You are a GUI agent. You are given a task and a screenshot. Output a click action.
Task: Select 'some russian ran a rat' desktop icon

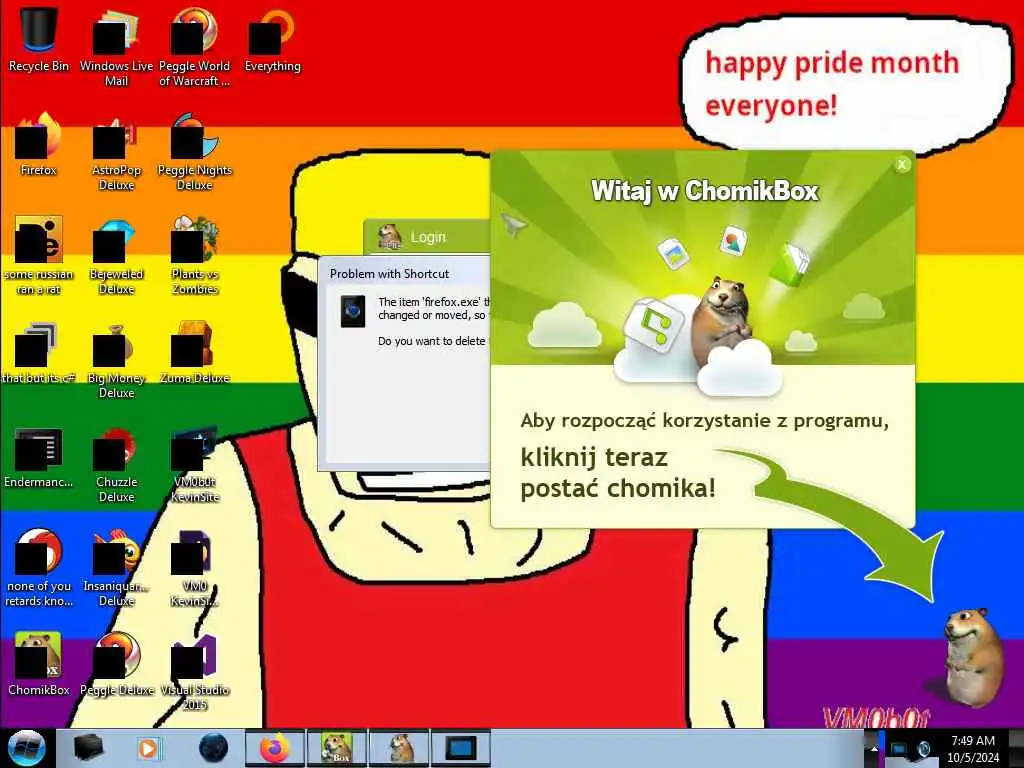39,255
